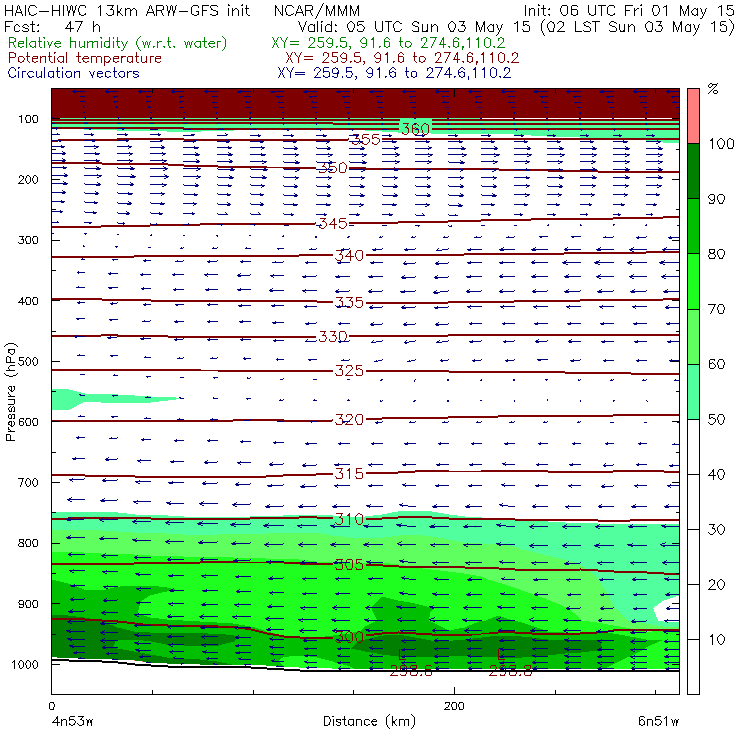Viewport: 740px width, 740px height.
Task: Click the 500 hPa pressure tick label
Action: (x=28, y=361)
